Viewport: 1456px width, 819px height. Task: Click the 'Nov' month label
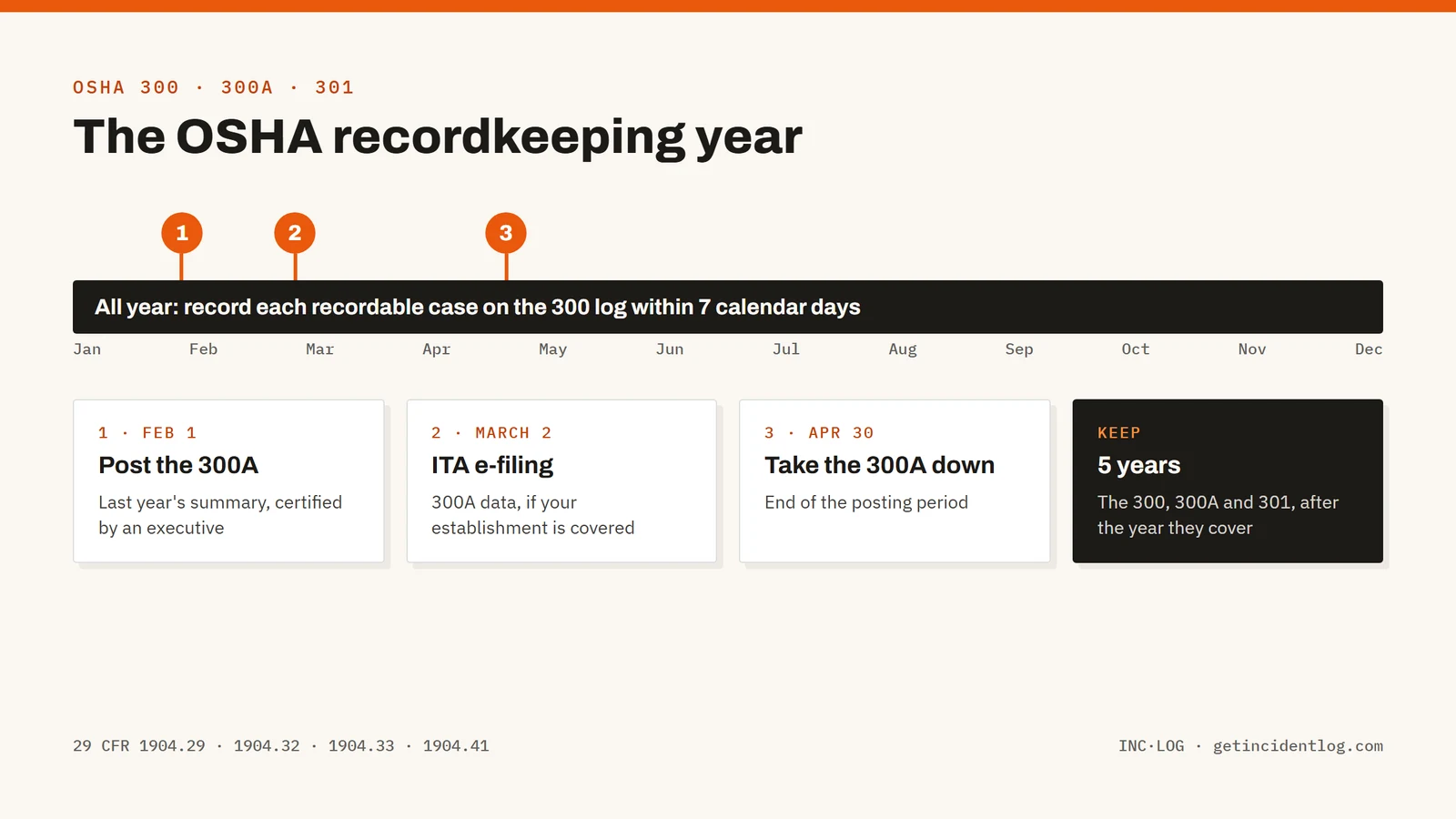1252,349
